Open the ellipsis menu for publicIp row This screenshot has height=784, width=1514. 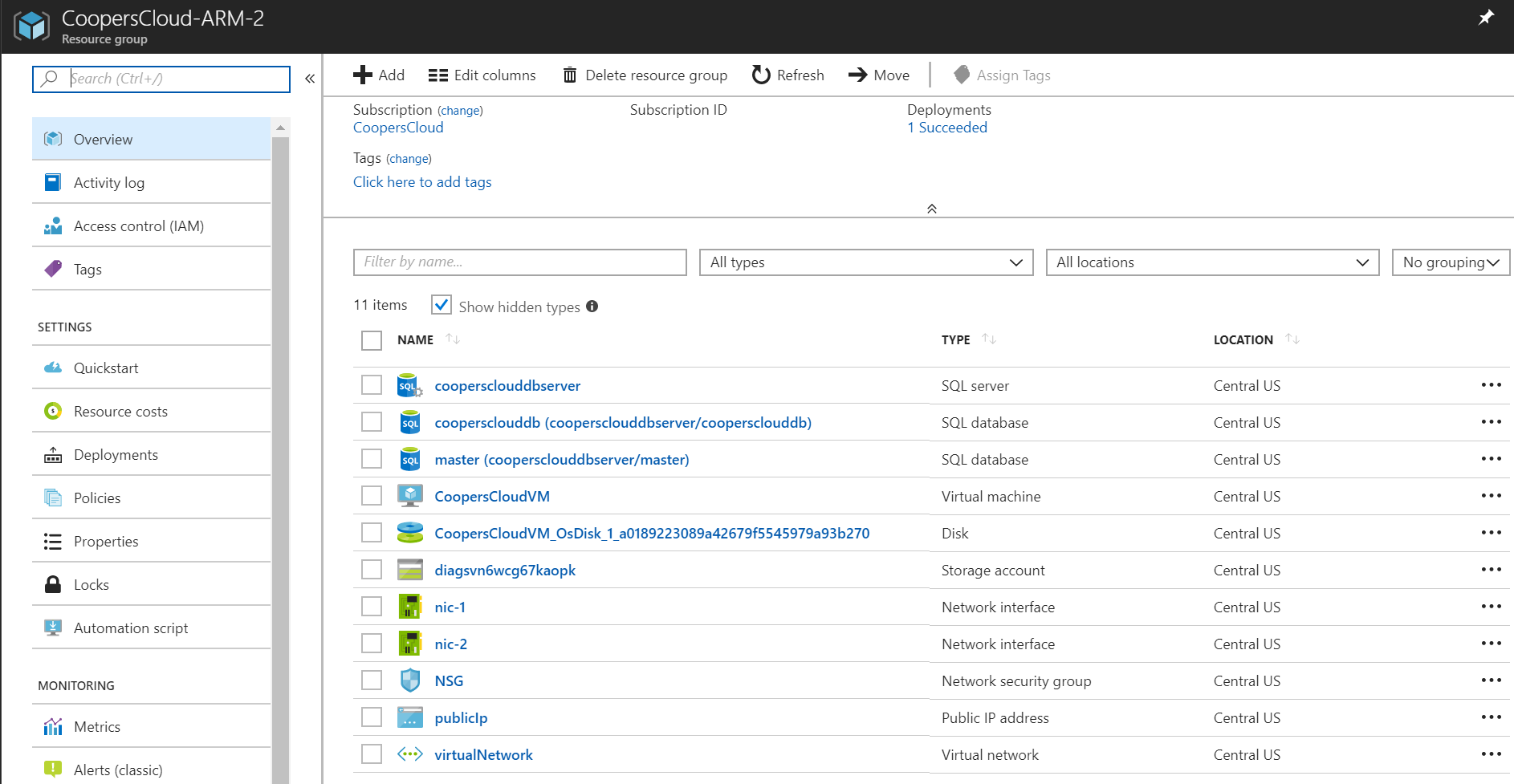[1492, 717]
